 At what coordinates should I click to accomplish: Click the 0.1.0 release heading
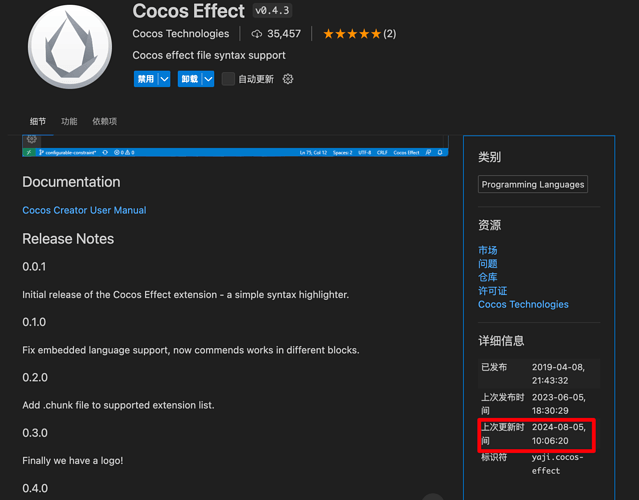(x=34, y=322)
